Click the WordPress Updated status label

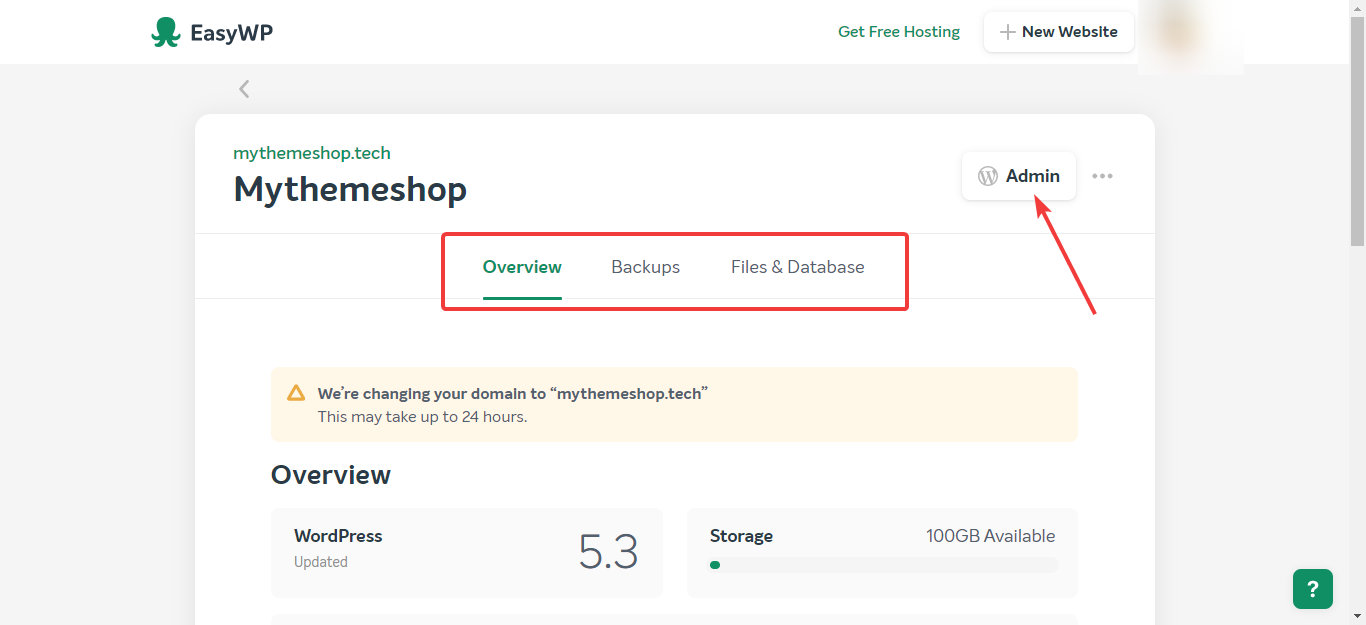[321, 562]
